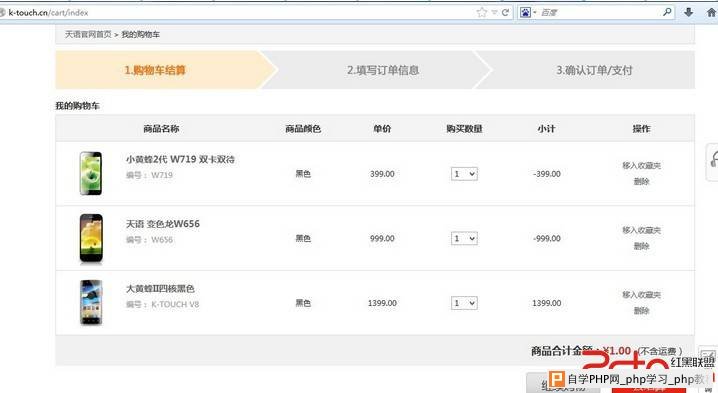Select breadcrumb 我的购物车
This screenshot has width=718, height=393.
pyautogui.click(x=141, y=34)
